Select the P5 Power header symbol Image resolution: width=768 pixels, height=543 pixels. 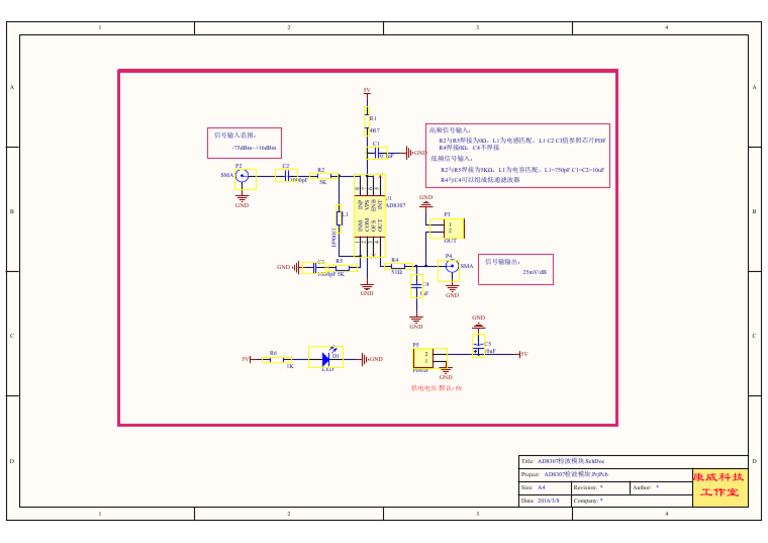point(430,358)
